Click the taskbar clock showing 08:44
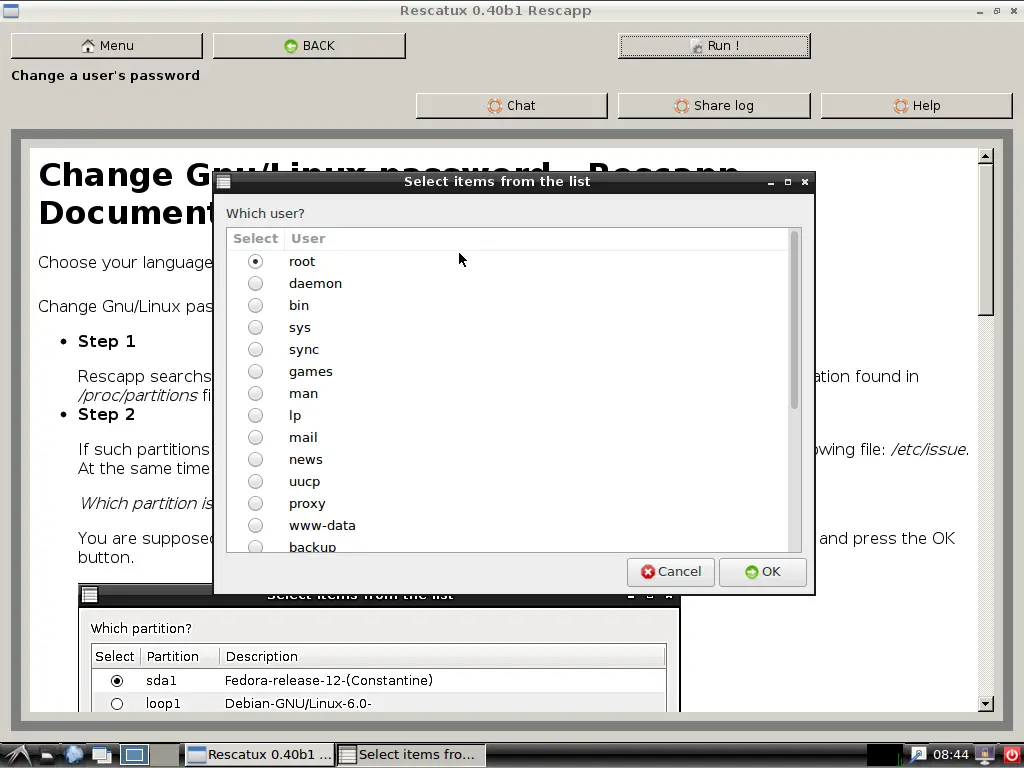 click(x=951, y=755)
